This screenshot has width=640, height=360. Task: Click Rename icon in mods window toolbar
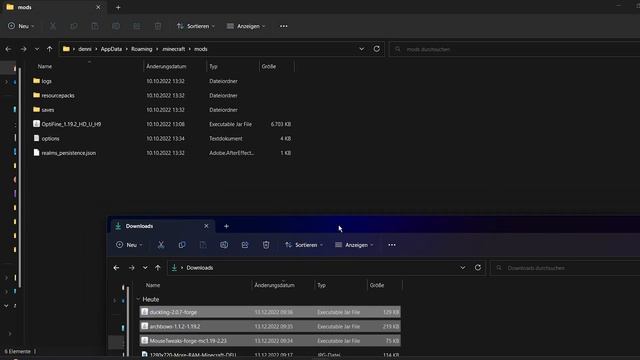click(116, 26)
